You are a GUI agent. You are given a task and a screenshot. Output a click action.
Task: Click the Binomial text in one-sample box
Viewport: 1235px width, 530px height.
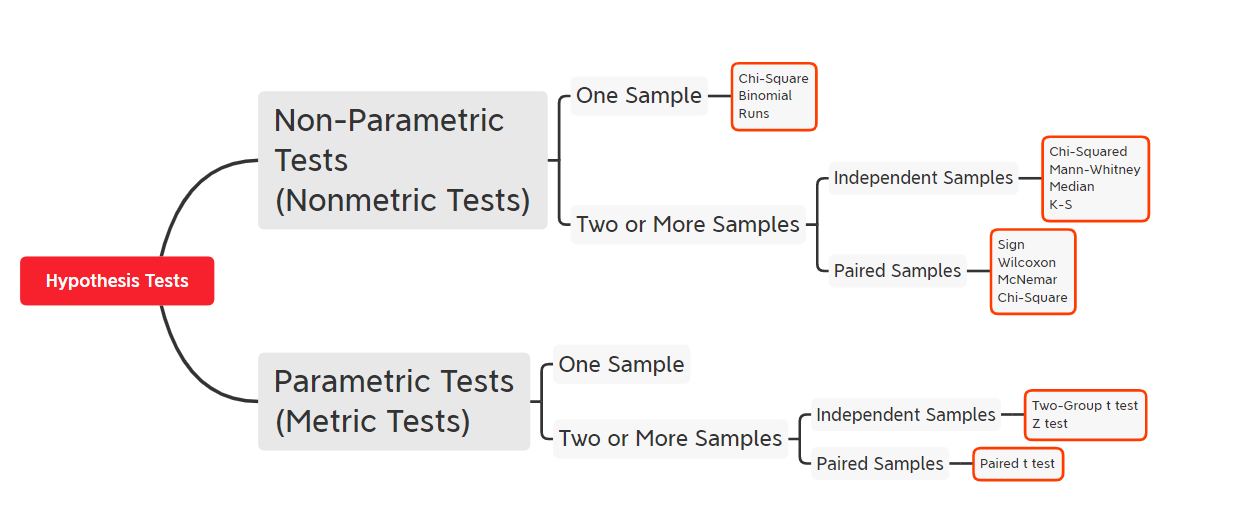(x=765, y=96)
